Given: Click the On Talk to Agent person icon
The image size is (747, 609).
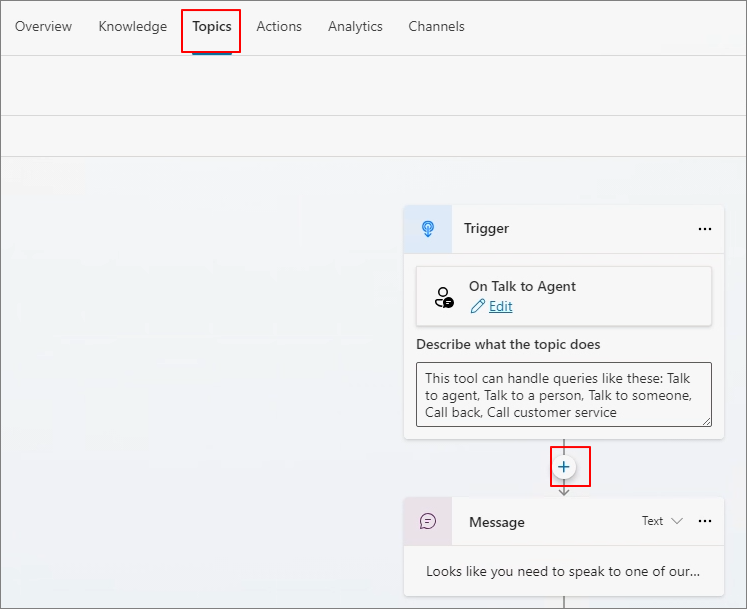Looking at the screenshot, I should 444,297.
